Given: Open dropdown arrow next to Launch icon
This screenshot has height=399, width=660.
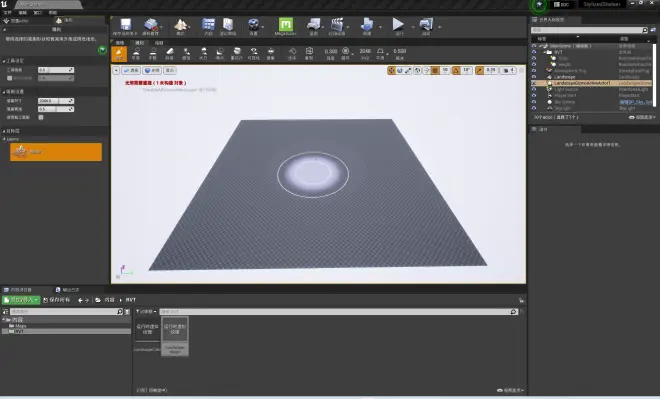Looking at the screenshot, I should [439, 27].
